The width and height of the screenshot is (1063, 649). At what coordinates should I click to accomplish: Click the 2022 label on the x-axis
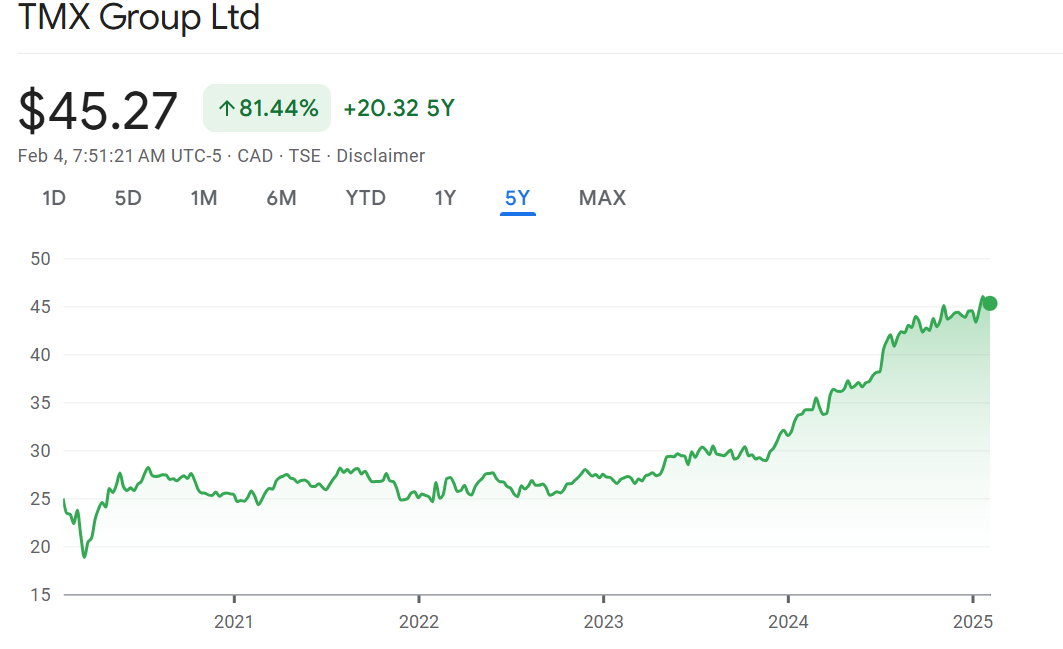pyautogui.click(x=419, y=622)
